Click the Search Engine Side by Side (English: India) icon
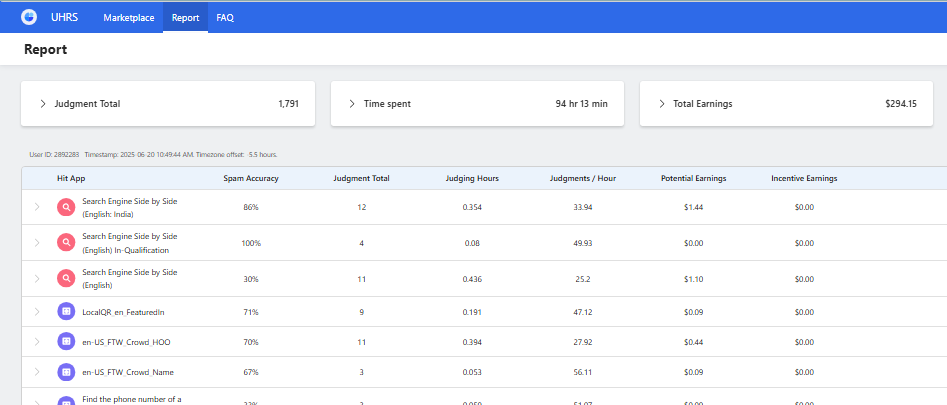Viewport: 947px width, 405px height. tap(66, 207)
